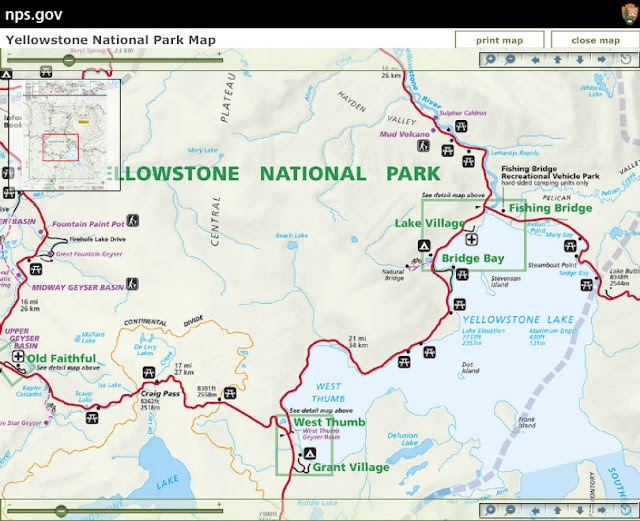Screen dimensions: 640x521
Task: Pan map right using bottom toolbar arrow
Action: [602, 510]
